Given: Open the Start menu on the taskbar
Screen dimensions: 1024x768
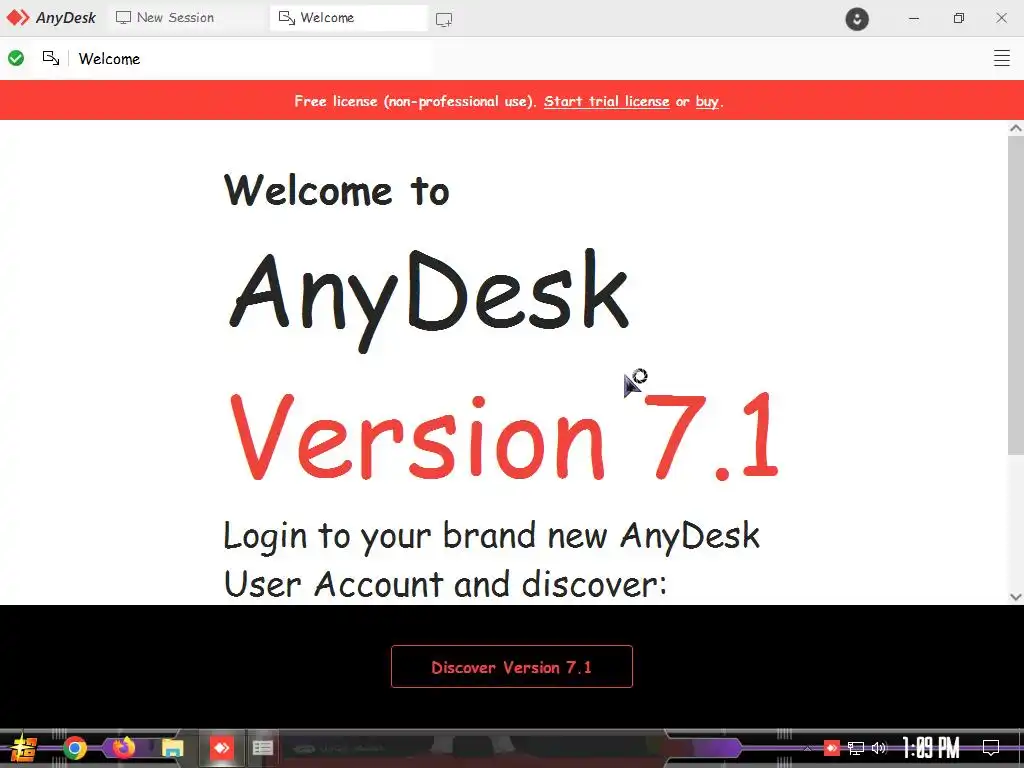Looking at the screenshot, I should pyautogui.click(x=24, y=748).
